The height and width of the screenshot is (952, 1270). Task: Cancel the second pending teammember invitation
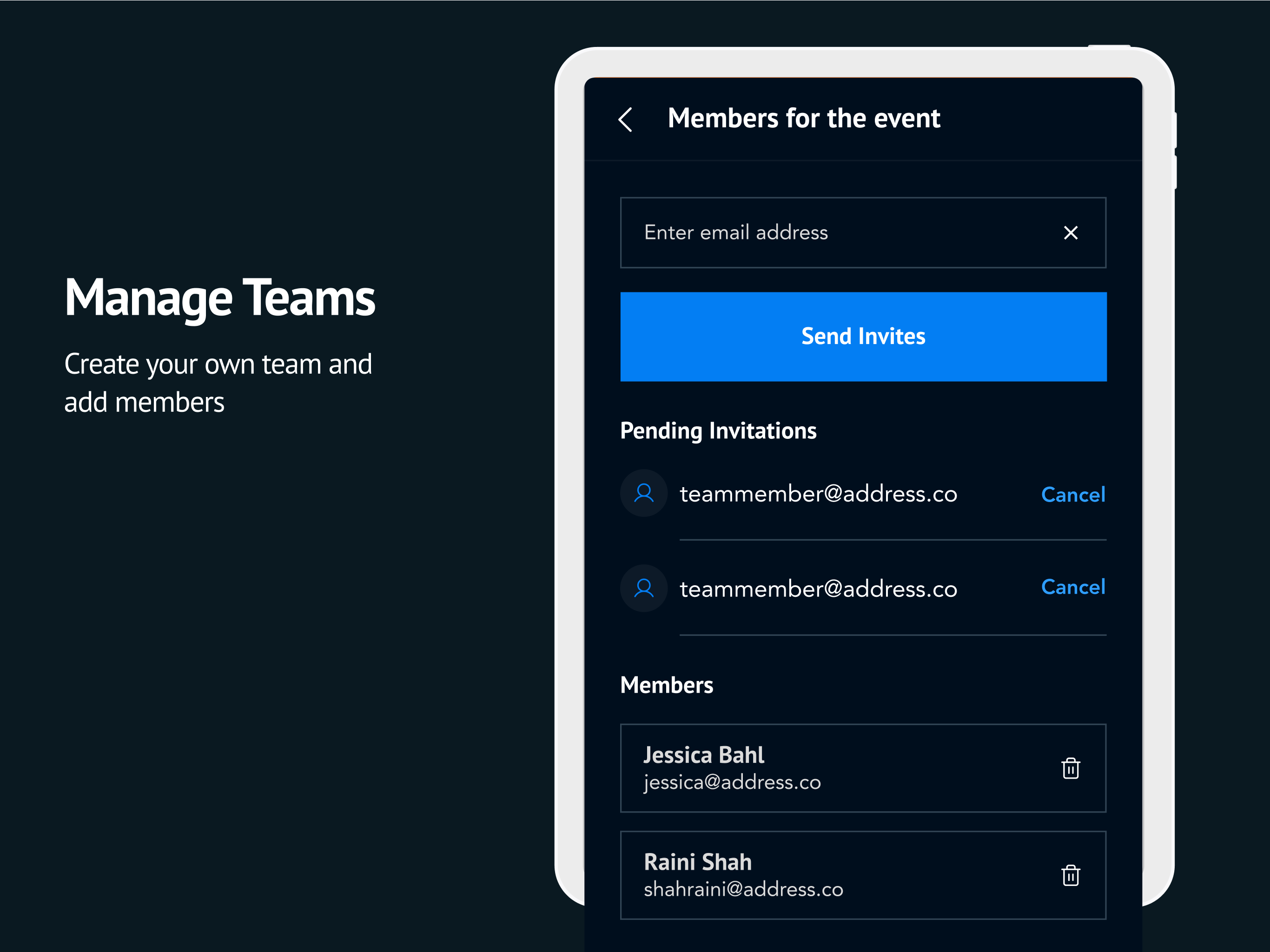point(1073,587)
